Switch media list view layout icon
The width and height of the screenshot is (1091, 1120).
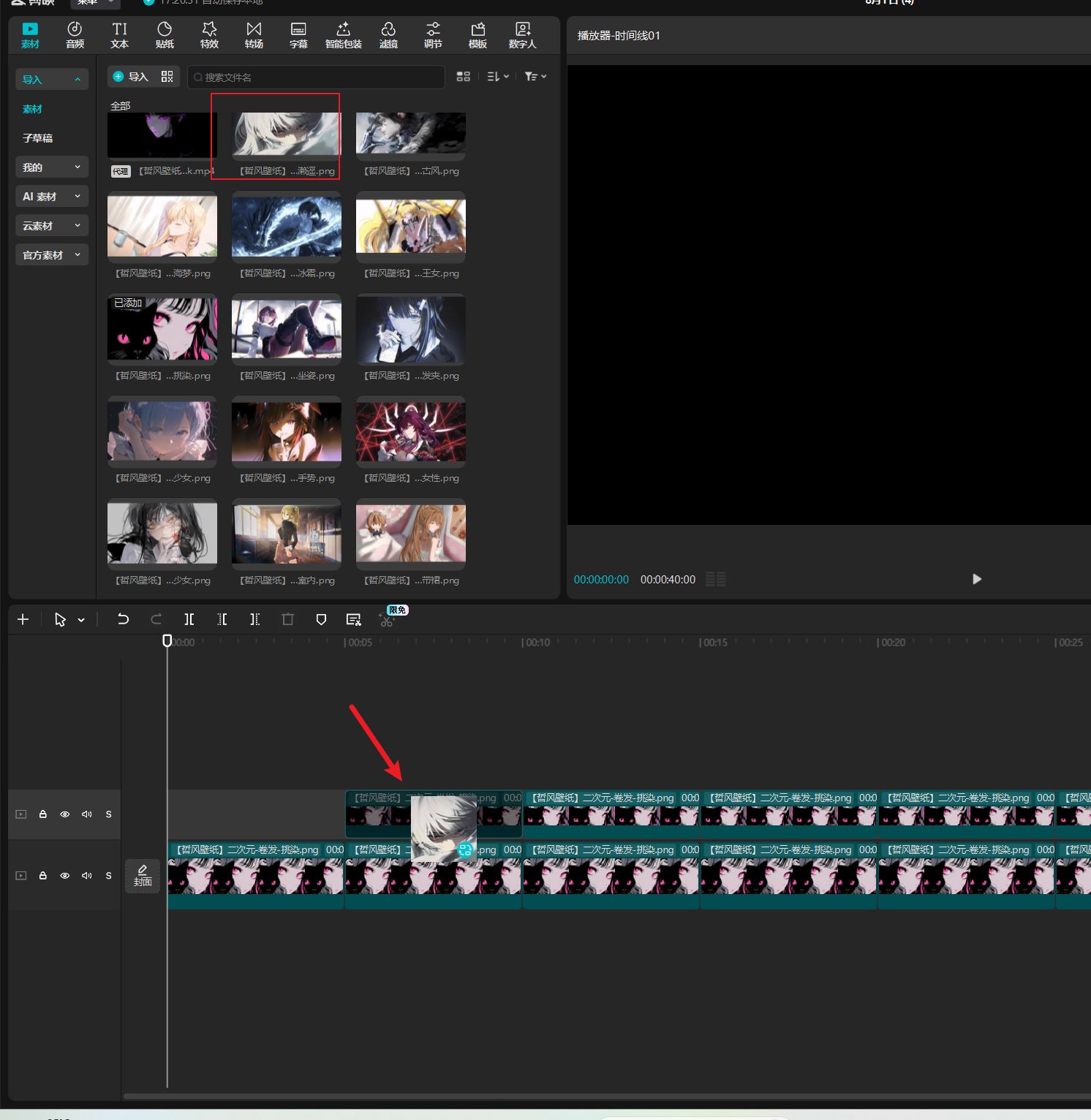click(463, 77)
